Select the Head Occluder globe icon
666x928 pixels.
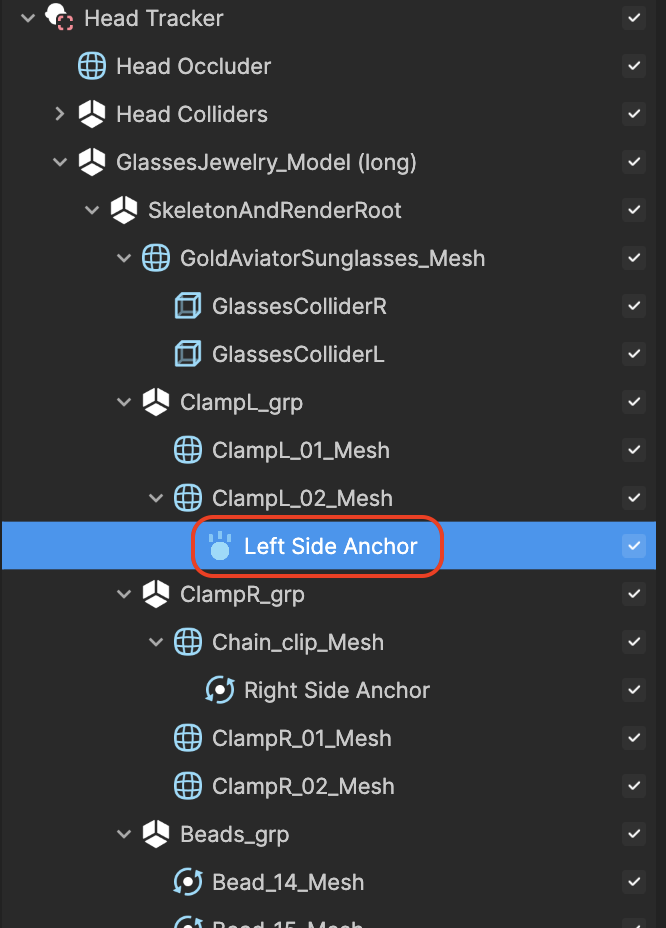point(92,66)
